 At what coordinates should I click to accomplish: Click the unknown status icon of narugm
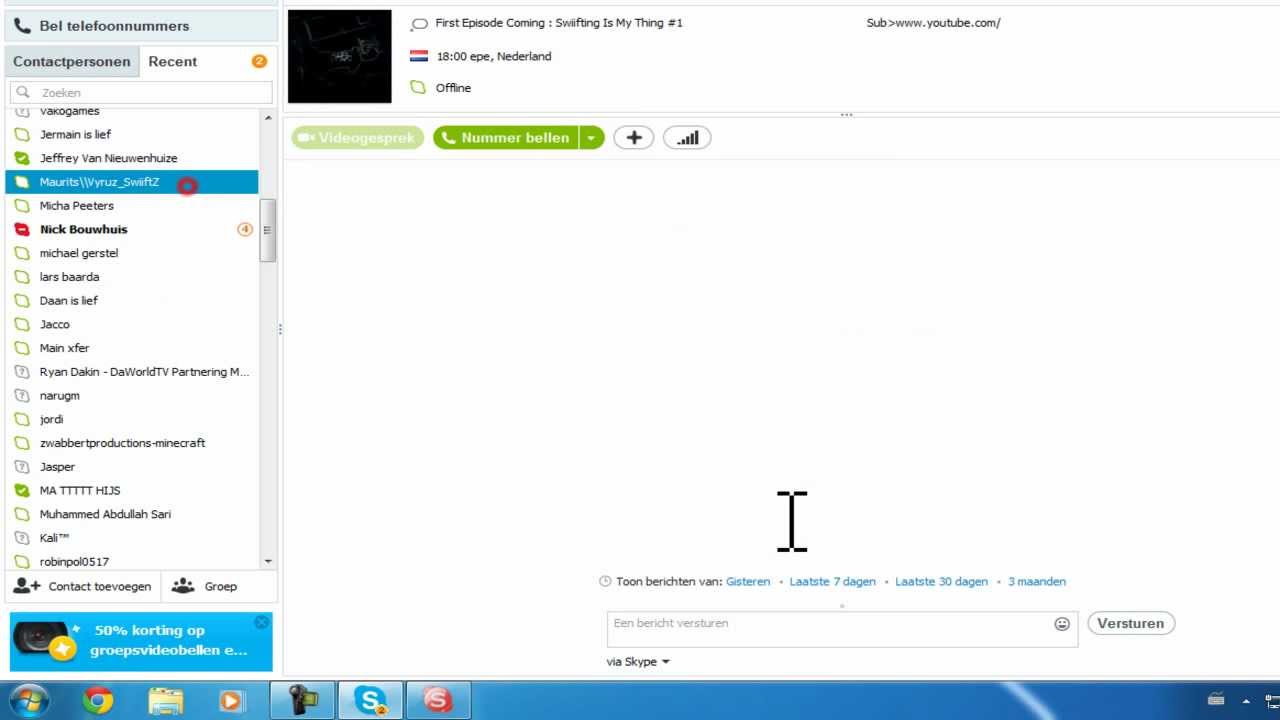pos(22,396)
